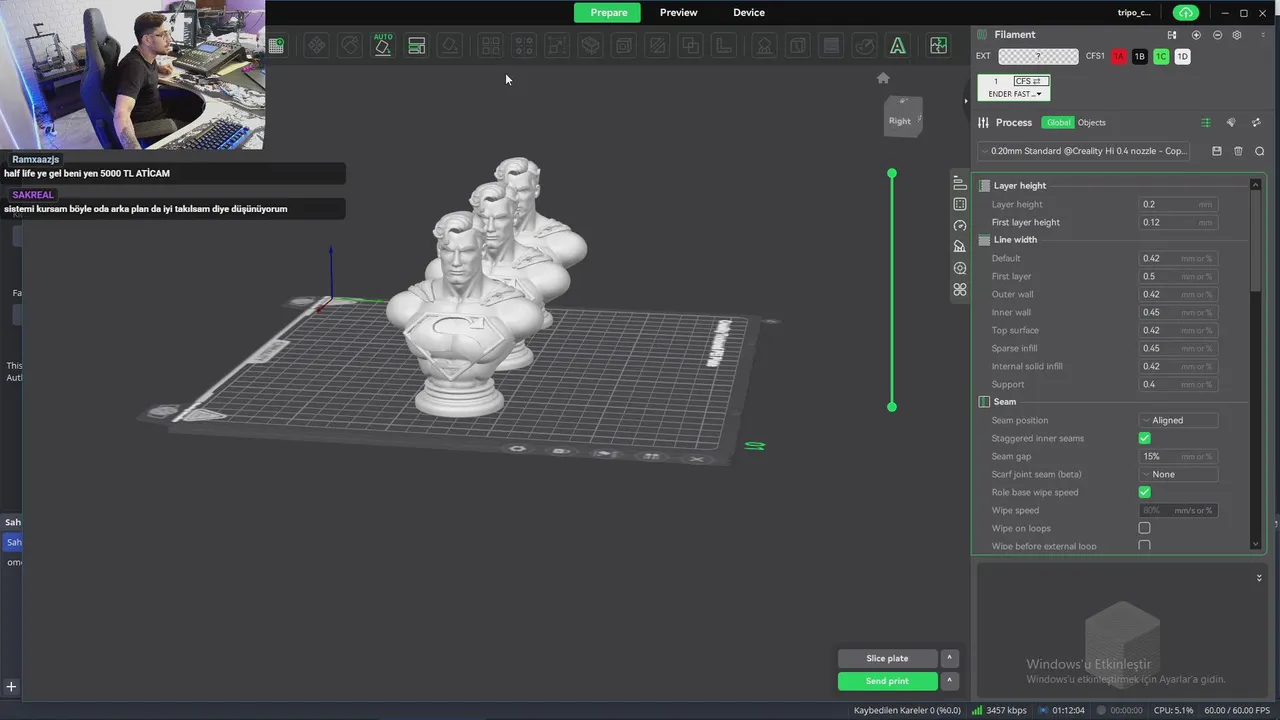Open Filament settings gear icon
The height and width of the screenshot is (720, 1280).
(1237, 35)
